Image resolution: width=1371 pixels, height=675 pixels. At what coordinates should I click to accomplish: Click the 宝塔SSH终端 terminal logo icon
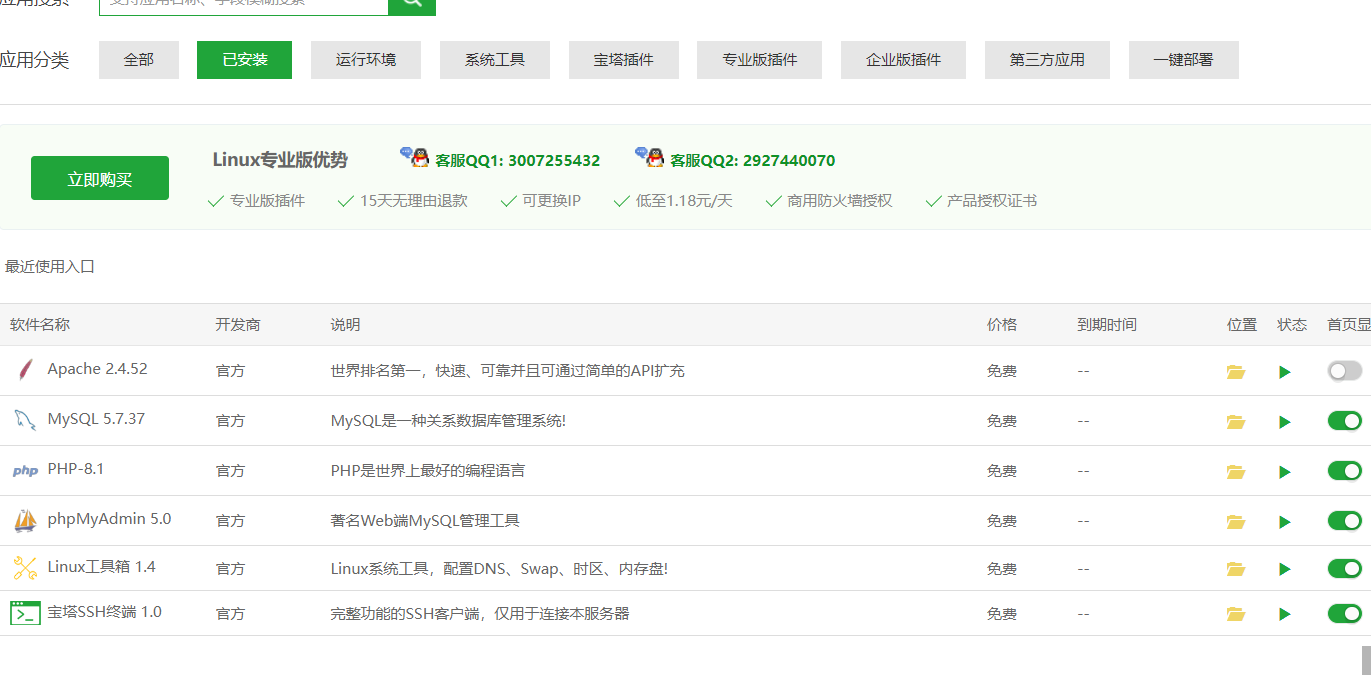coord(25,613)
